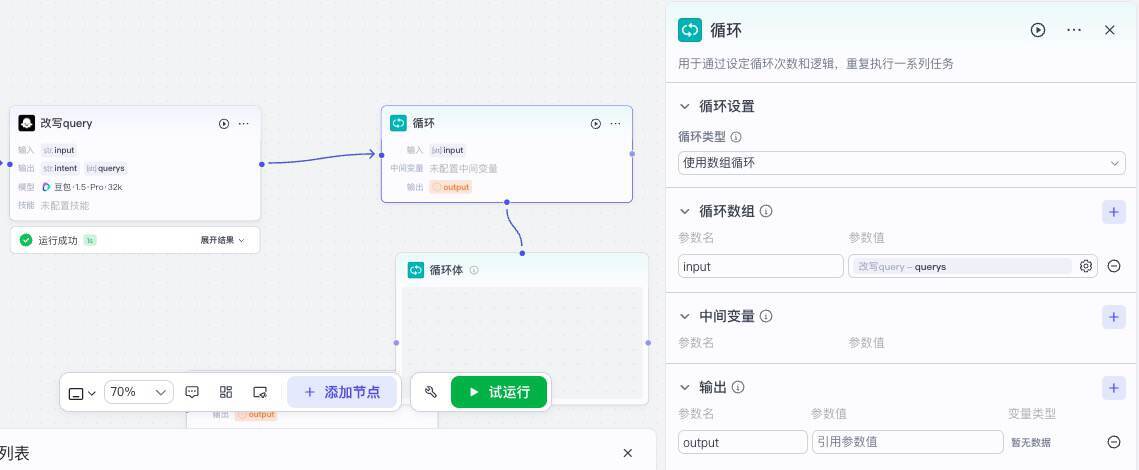Screen dimensions: 1139x470
Task: Click the intent output tag on 改写query node
Action: point(59,169)
